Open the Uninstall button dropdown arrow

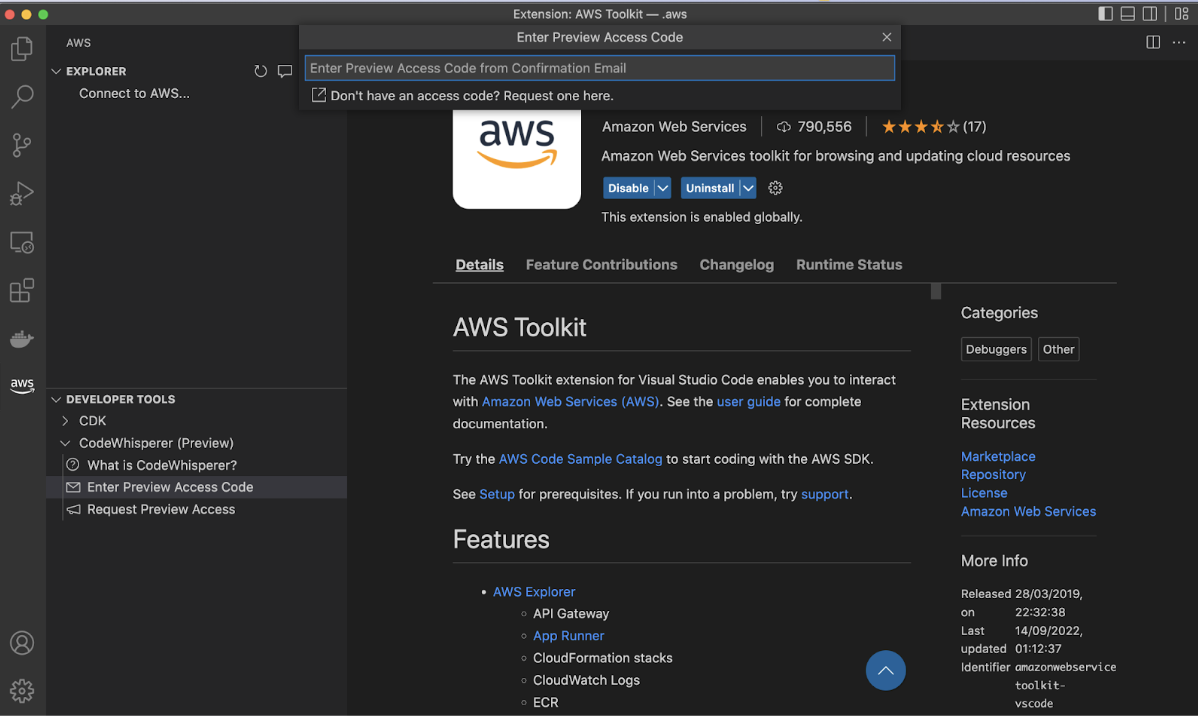click(748, 188)
